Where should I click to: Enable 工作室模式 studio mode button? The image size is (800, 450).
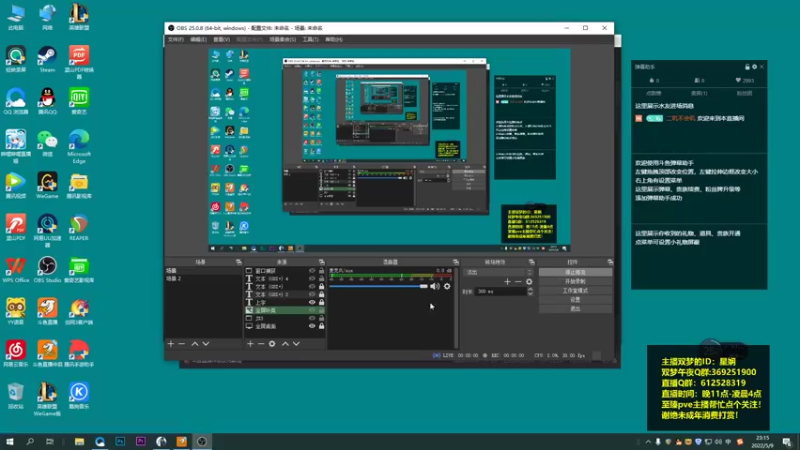pos(575,291)
